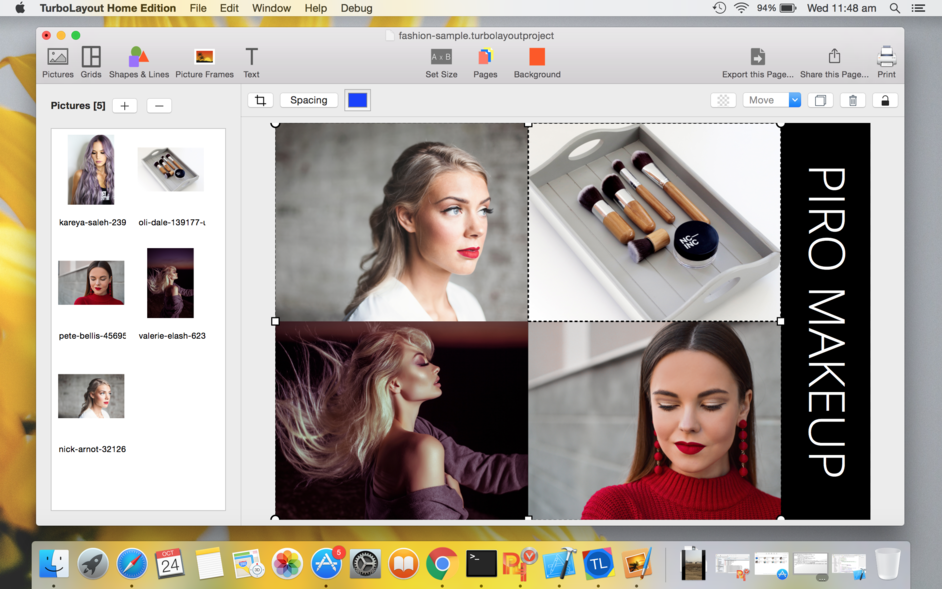Open Time Machine menu bar icon

[x=719, y=8]
